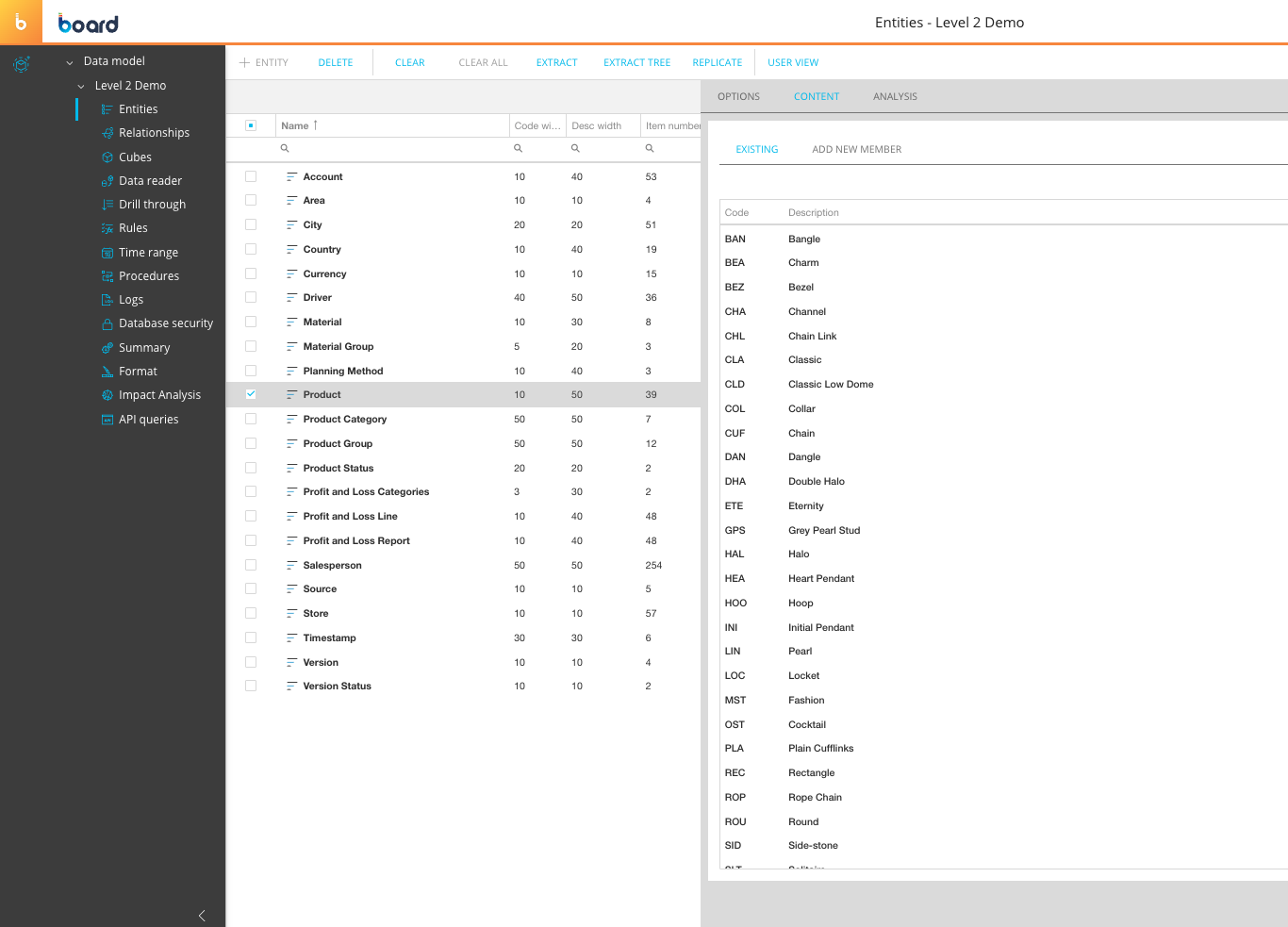Open the Database security section
The height and width of the screenshot is (927, 1288).
165,323
